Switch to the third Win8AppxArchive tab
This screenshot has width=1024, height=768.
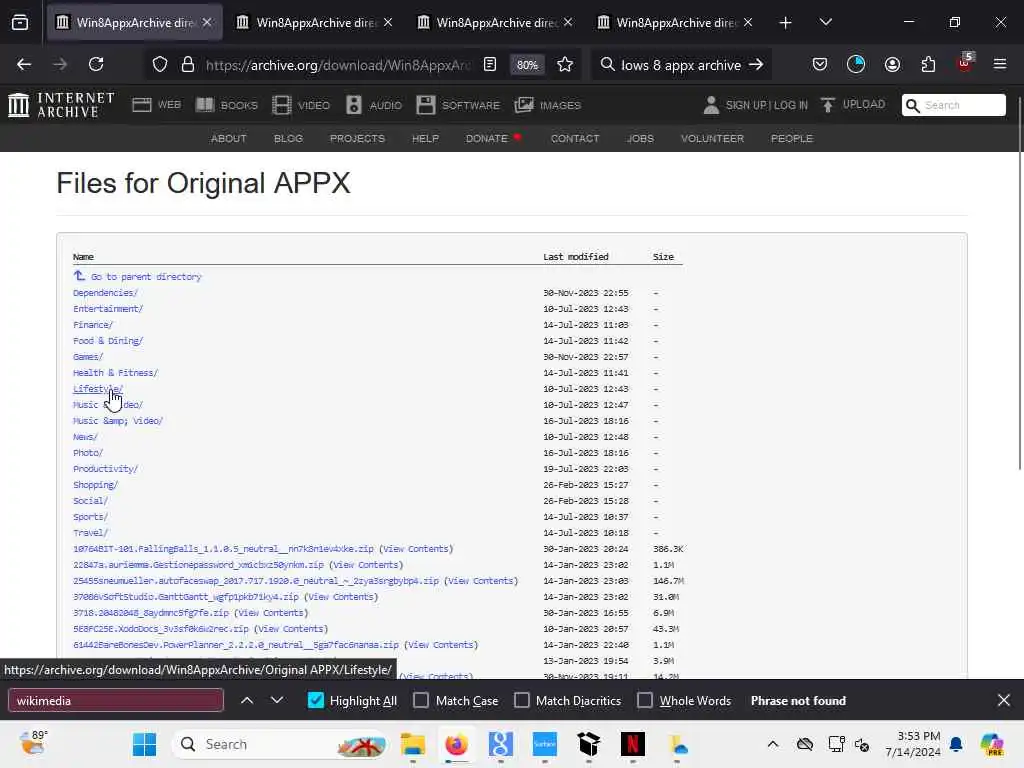pyautogui.click(x=496, y=22)
